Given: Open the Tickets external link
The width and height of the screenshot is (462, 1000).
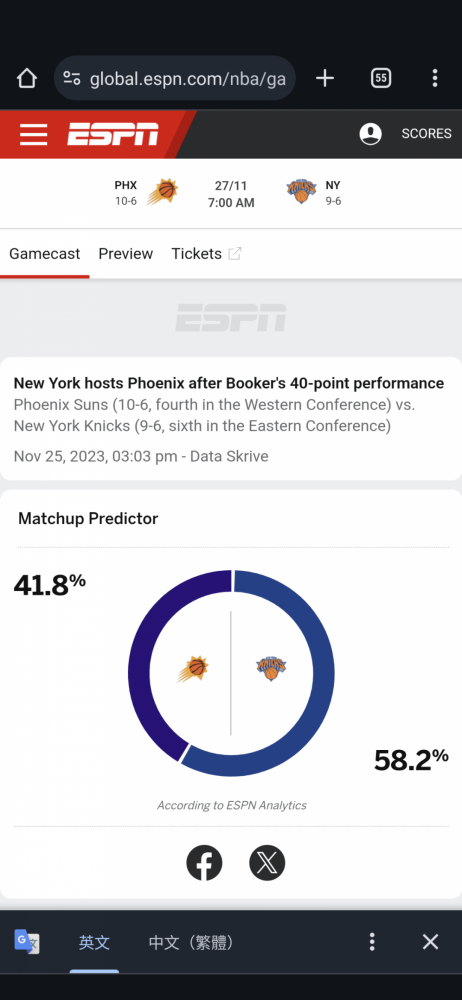Looking at the screenshot, I should click(x=206, y=254).
